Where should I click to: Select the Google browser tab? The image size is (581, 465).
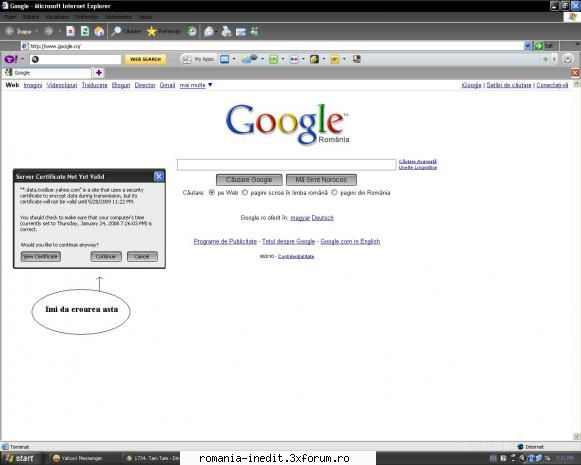pyautogui.click(x=47, y=73)
